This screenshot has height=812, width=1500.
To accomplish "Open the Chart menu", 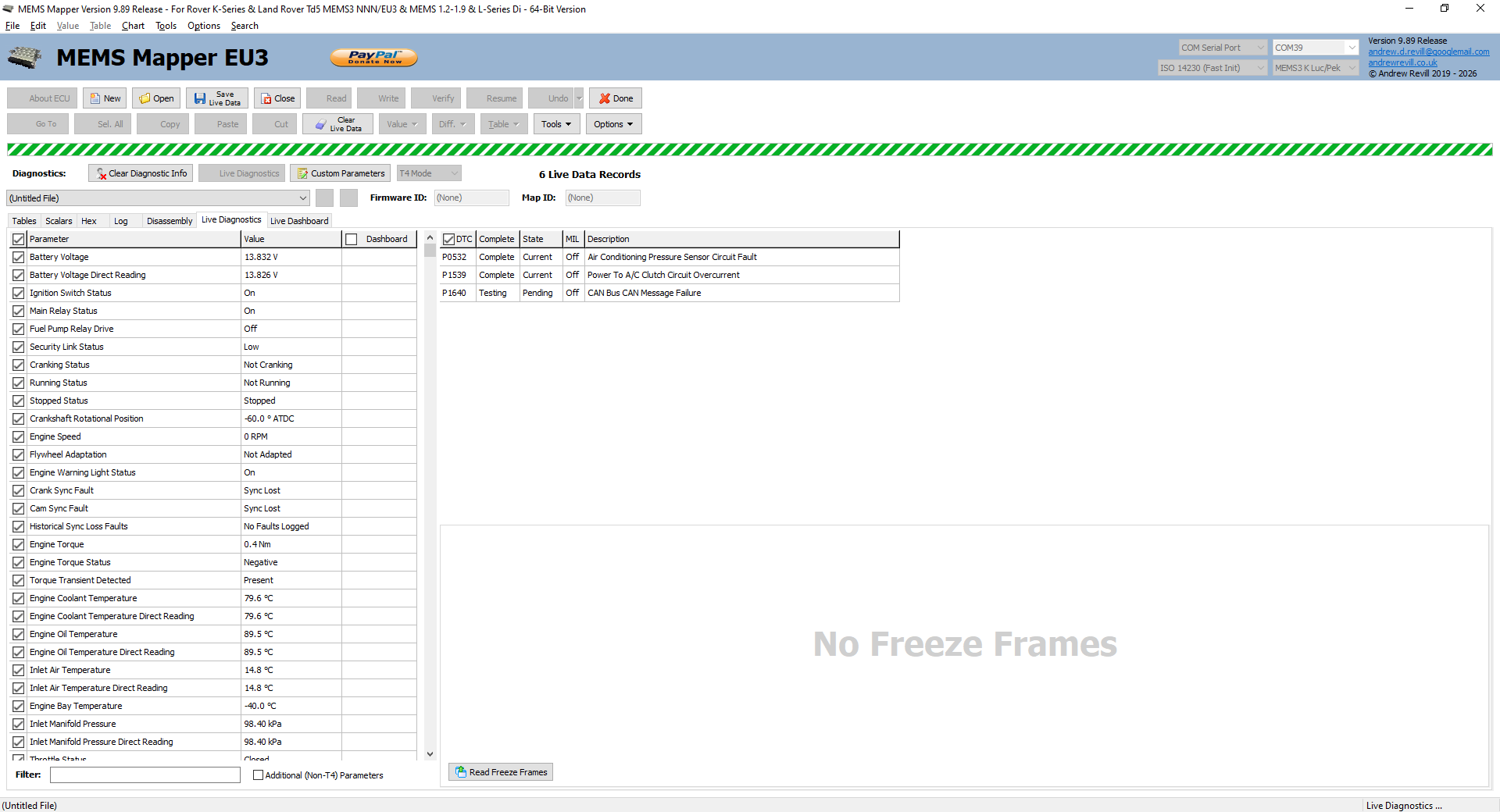I will (x=133, y=26).
